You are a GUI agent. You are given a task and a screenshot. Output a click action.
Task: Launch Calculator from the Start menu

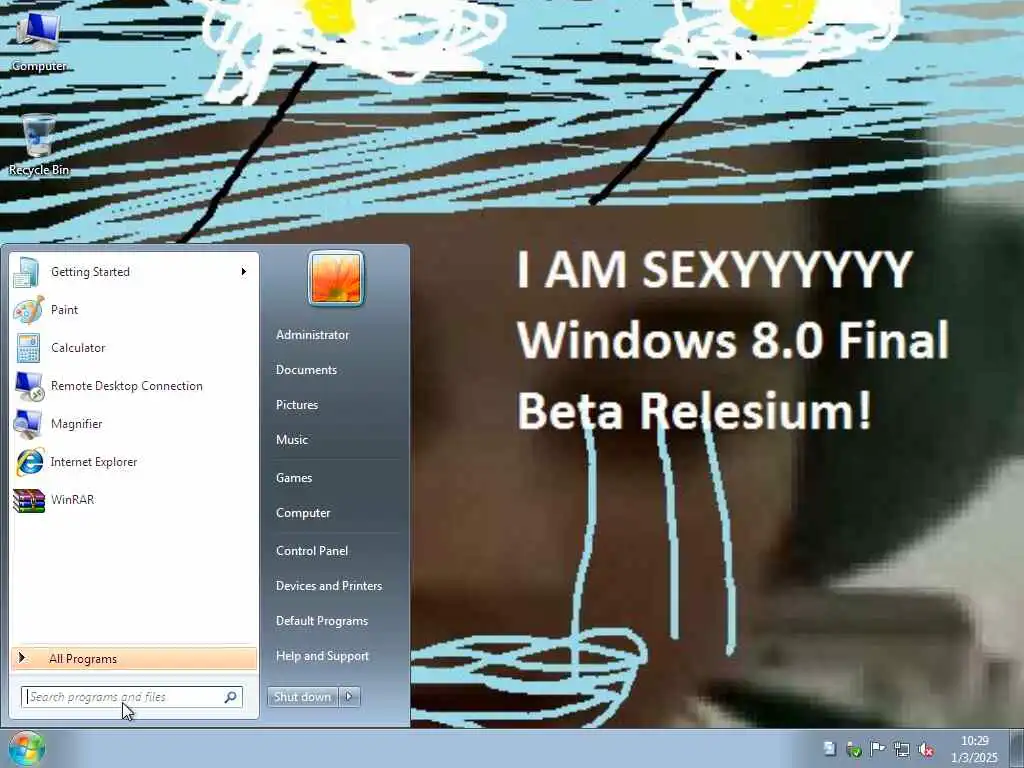click(x=134, y=347)
